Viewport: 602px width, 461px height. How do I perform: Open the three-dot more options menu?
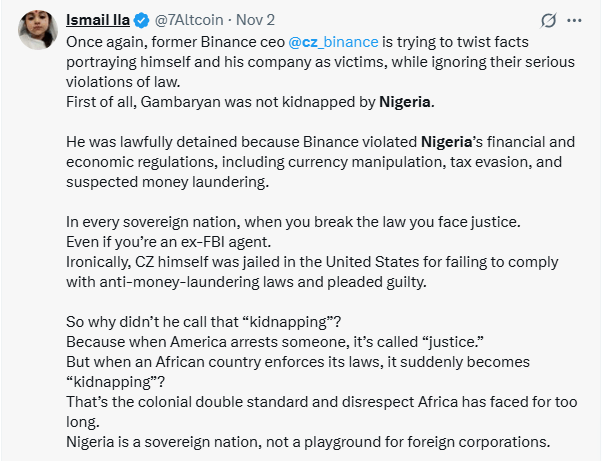coord(574,20)
